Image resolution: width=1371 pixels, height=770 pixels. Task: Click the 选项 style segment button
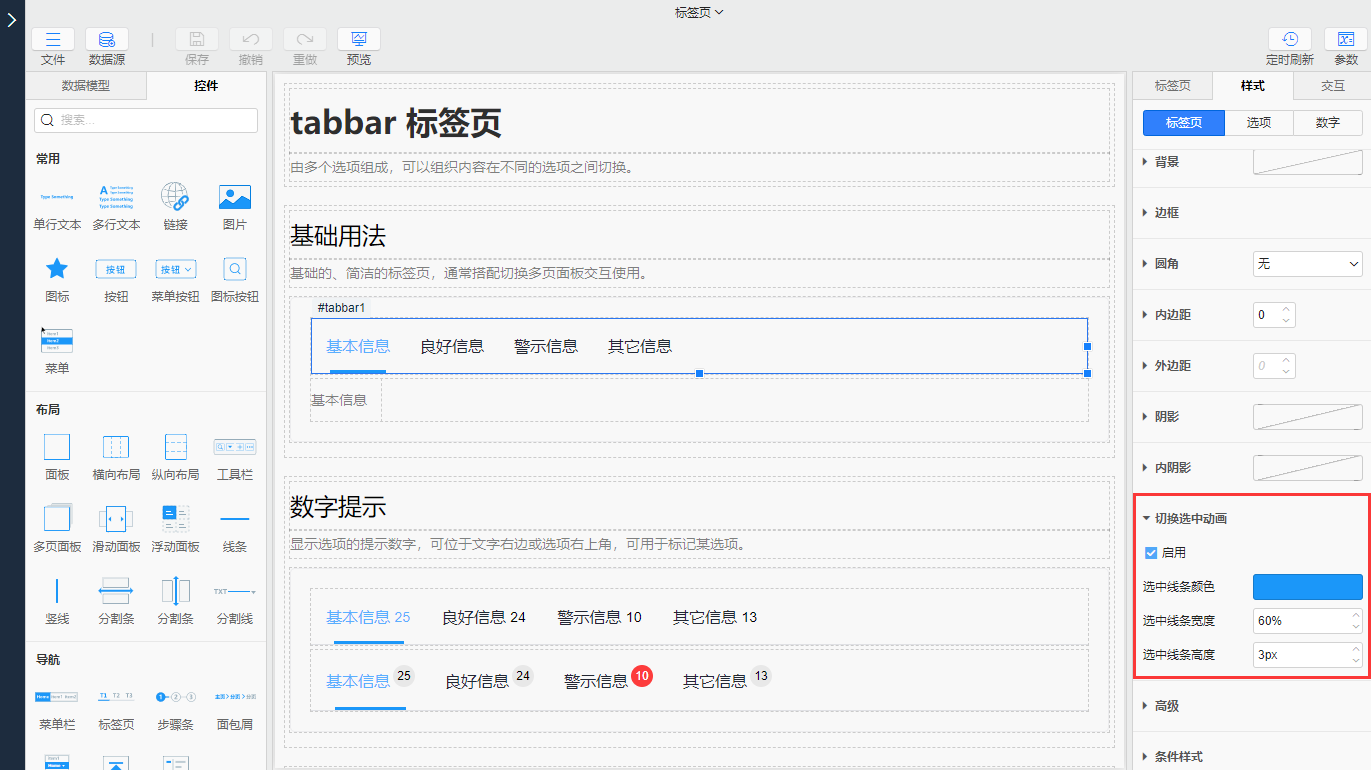[x=1258, y=123]
